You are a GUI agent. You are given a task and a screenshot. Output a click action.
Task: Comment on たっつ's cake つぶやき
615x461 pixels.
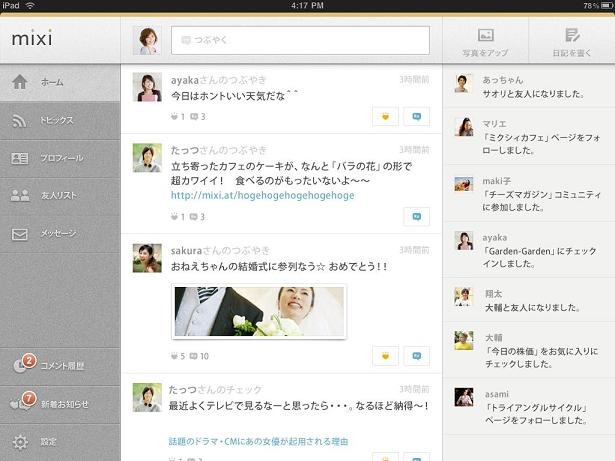coord(417,217)
